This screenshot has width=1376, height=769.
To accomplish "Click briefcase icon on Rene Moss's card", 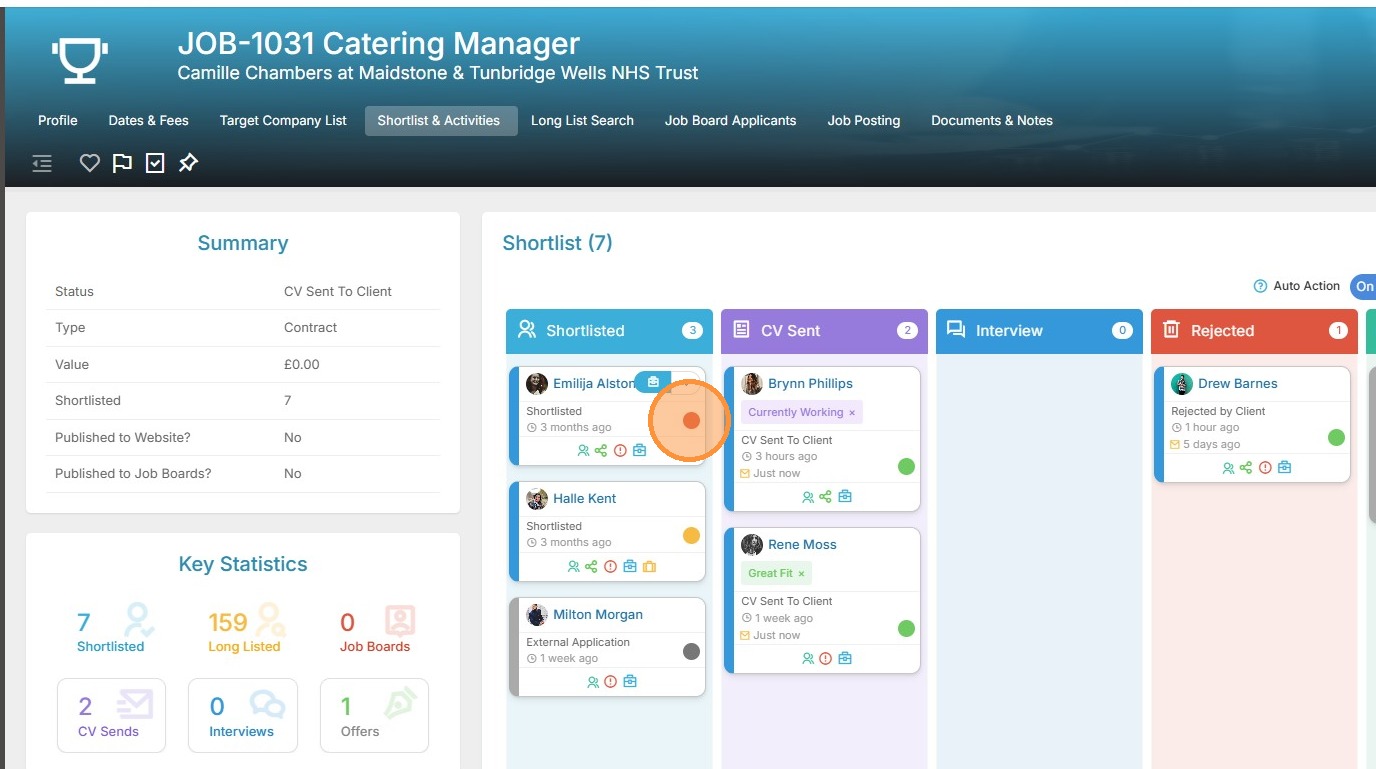I will (x=845, y=659).
